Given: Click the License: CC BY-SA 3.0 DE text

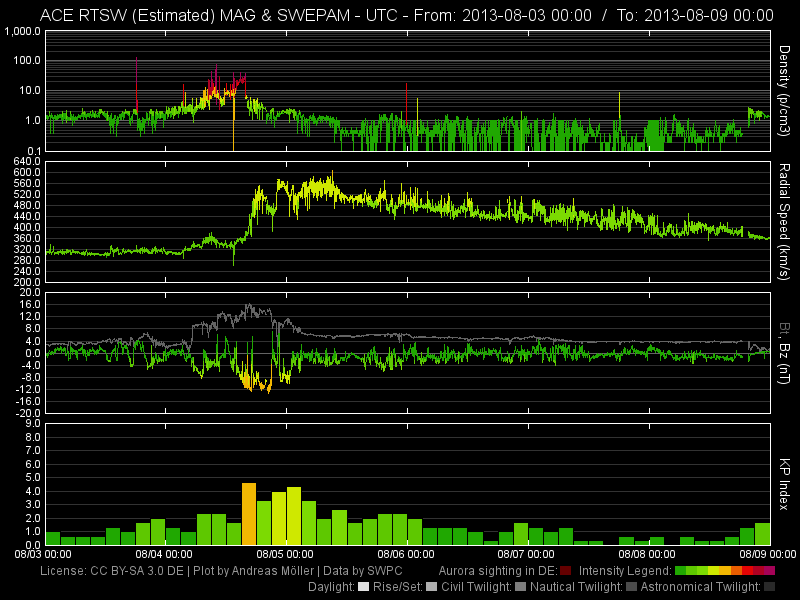Looking at the screenshot, I should coord(111,571).
